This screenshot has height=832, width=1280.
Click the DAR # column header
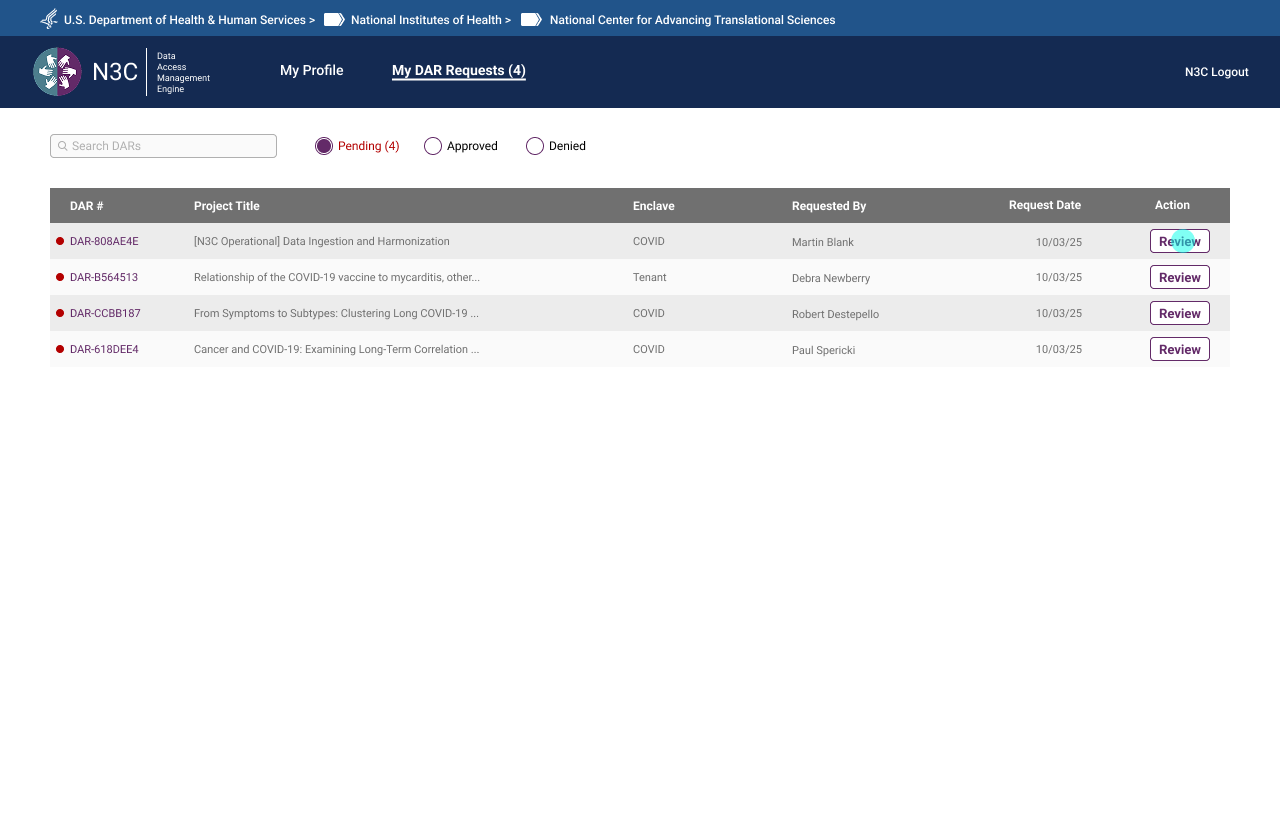click(x=86, y=205)
